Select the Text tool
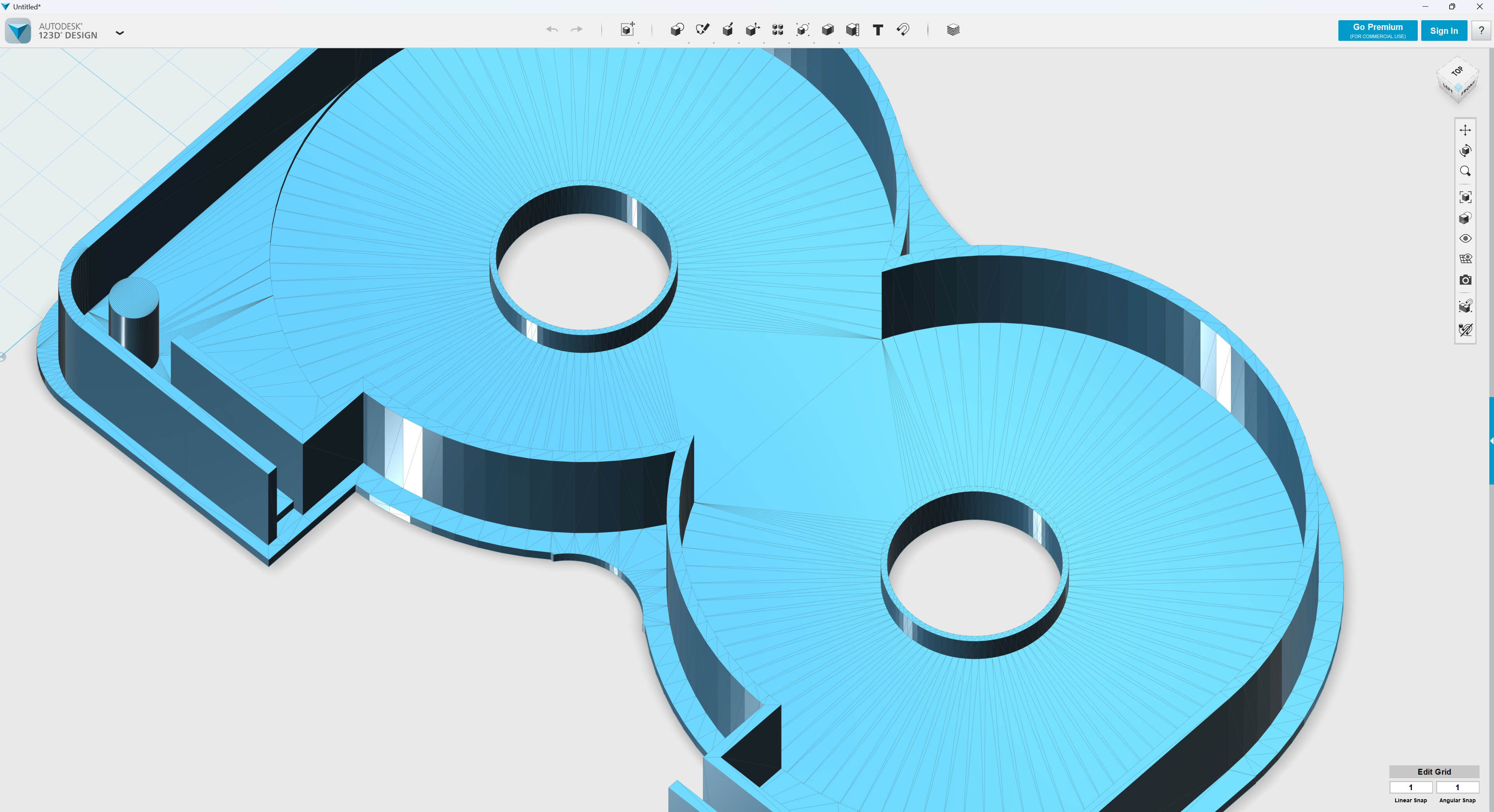The width and height of the screenshot is (1494, 812). coord(877,30)
